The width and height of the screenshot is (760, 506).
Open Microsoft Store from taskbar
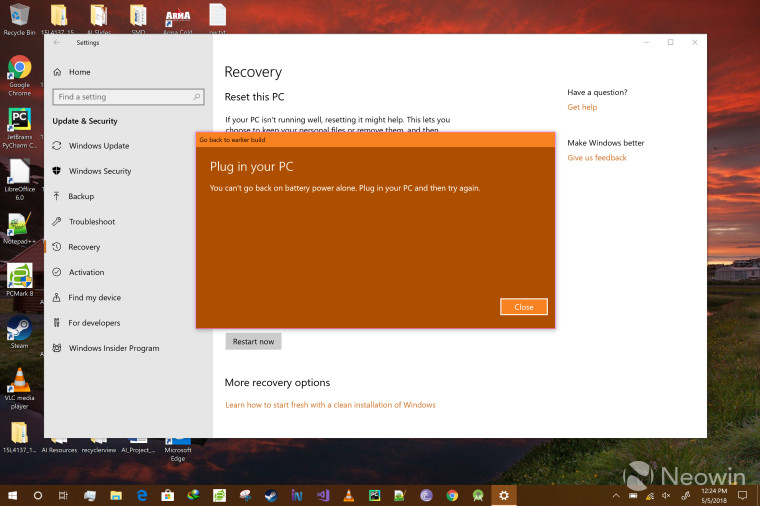click(168, 495)
